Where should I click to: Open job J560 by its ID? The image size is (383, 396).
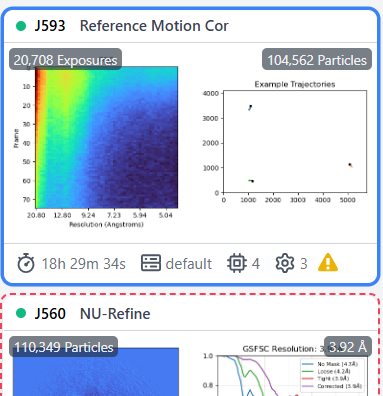(x=50, y=314)
